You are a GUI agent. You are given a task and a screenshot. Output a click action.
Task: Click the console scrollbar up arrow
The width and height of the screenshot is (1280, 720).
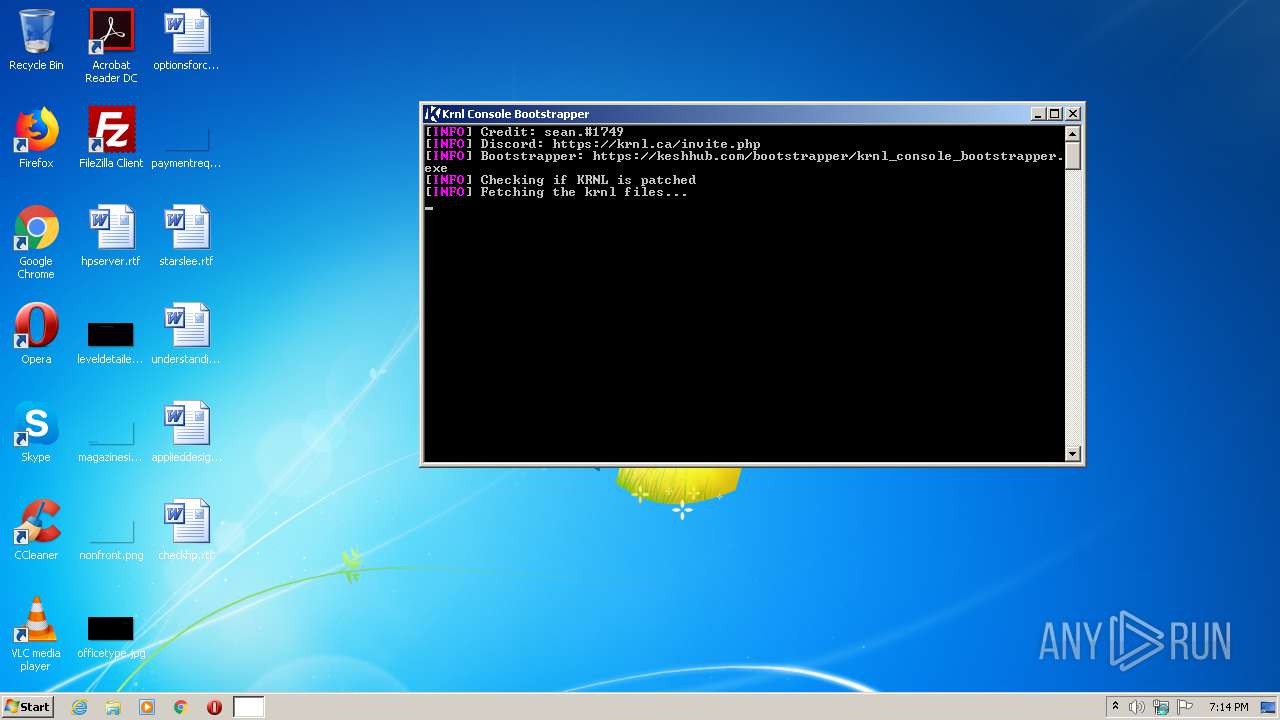pos(1073,133)
